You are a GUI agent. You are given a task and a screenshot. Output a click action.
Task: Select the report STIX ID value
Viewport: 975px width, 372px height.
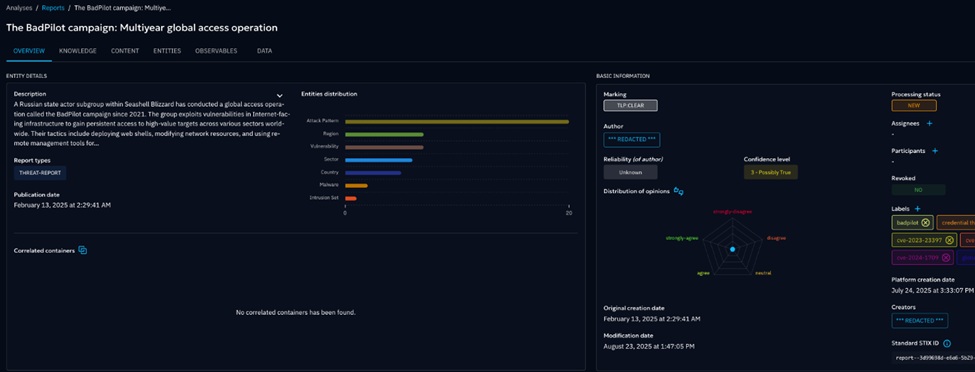(x=935, y=358)
